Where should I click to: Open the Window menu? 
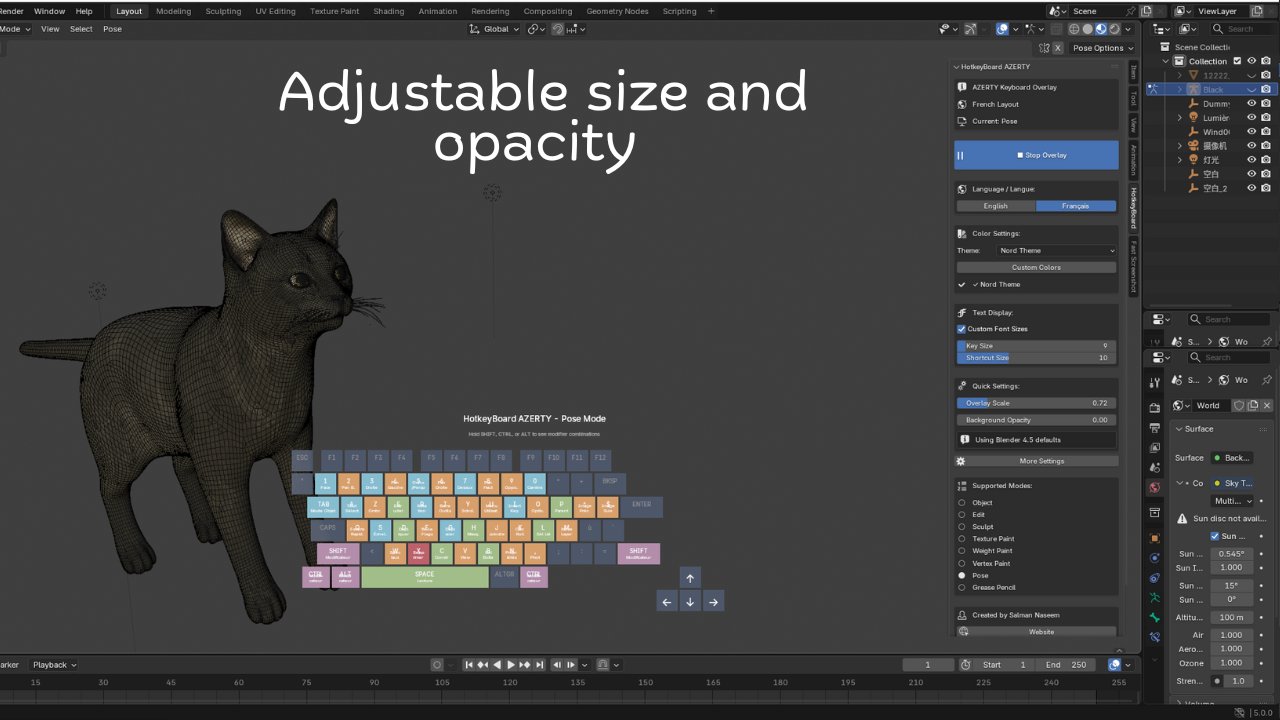coord(50,11)
